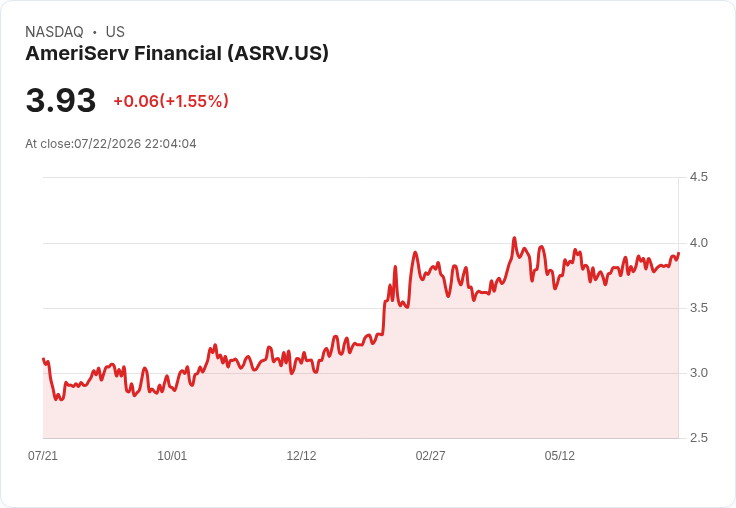Select the 3.93 current price value

pos(61,100)
